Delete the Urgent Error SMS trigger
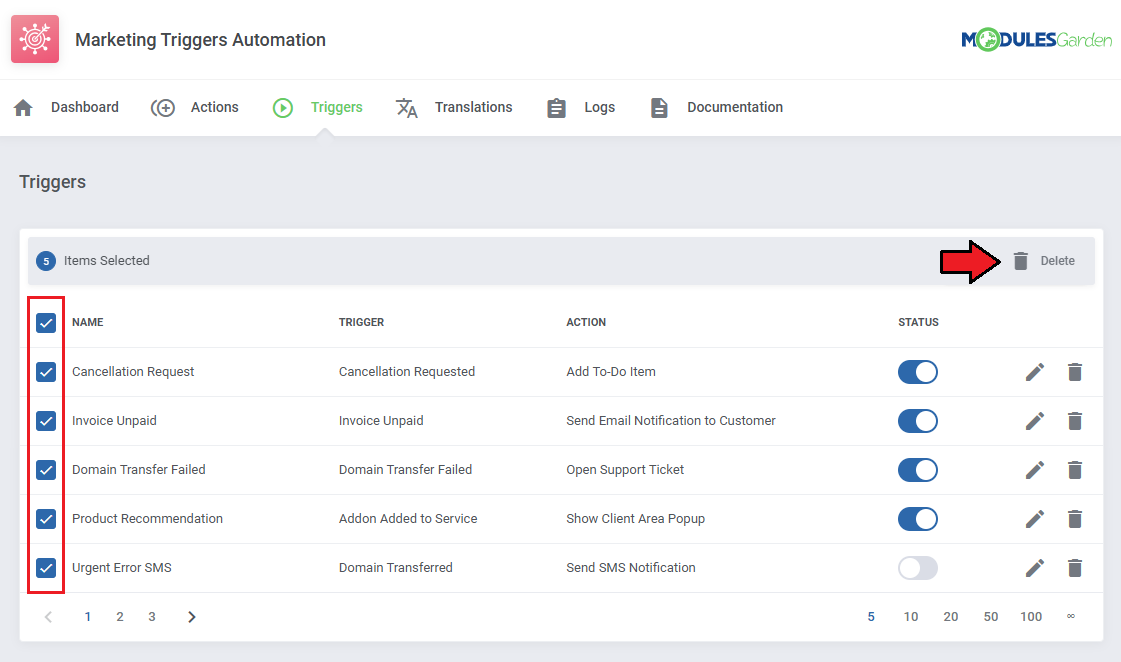Image resolution: width=1121 pixels, height=662 pixels. point(1075,568)
